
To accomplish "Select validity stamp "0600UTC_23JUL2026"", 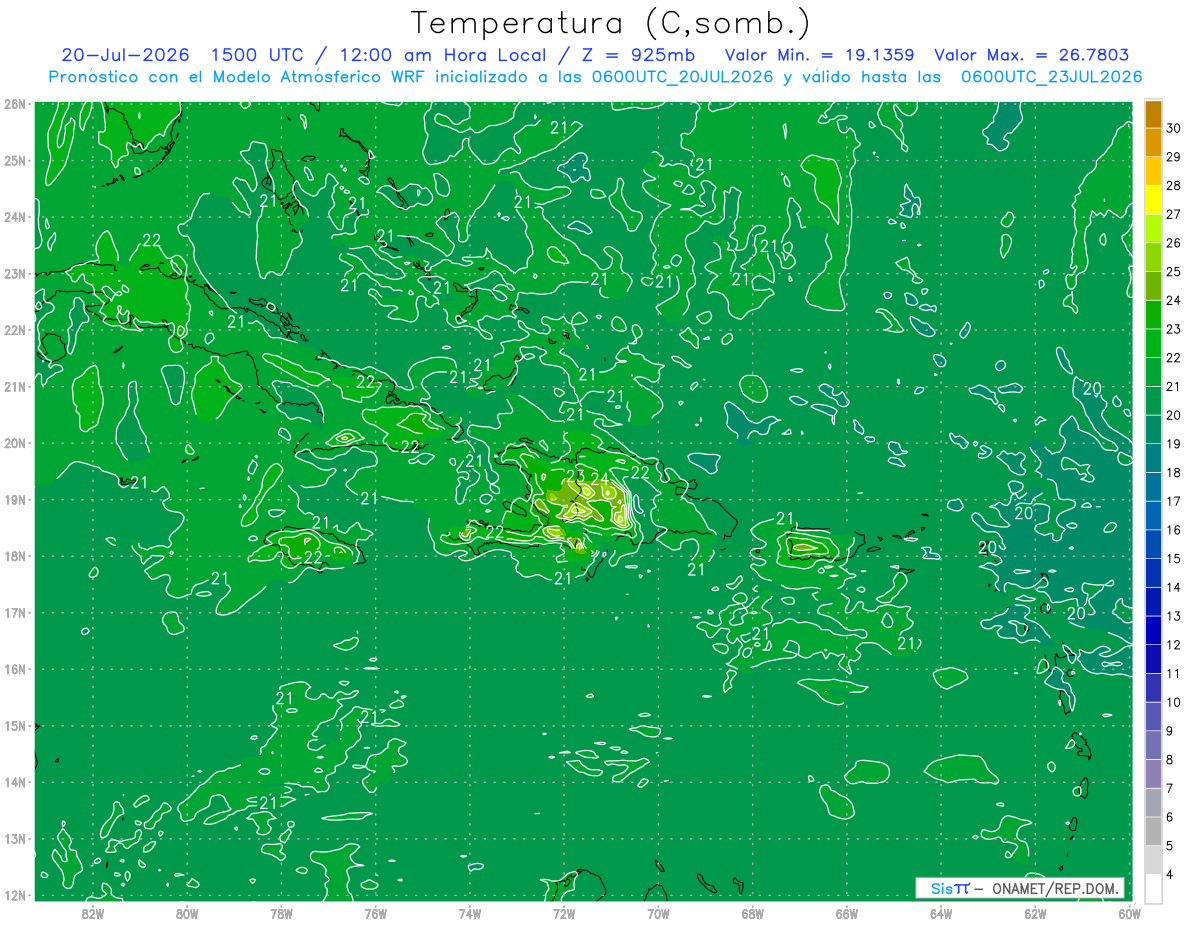I will coord(1051,76).
